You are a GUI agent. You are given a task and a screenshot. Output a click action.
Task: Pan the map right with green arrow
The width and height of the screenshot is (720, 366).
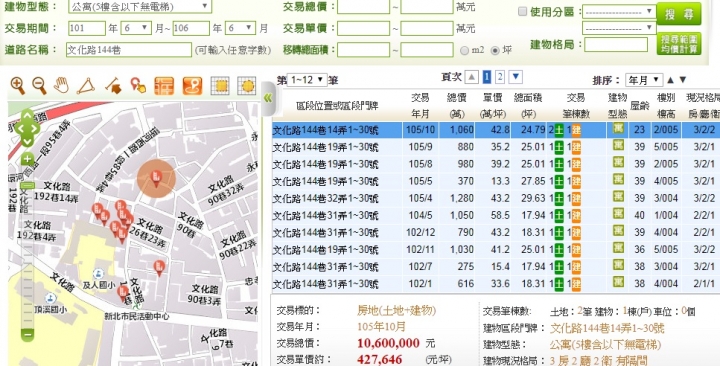tap(36, 128)
